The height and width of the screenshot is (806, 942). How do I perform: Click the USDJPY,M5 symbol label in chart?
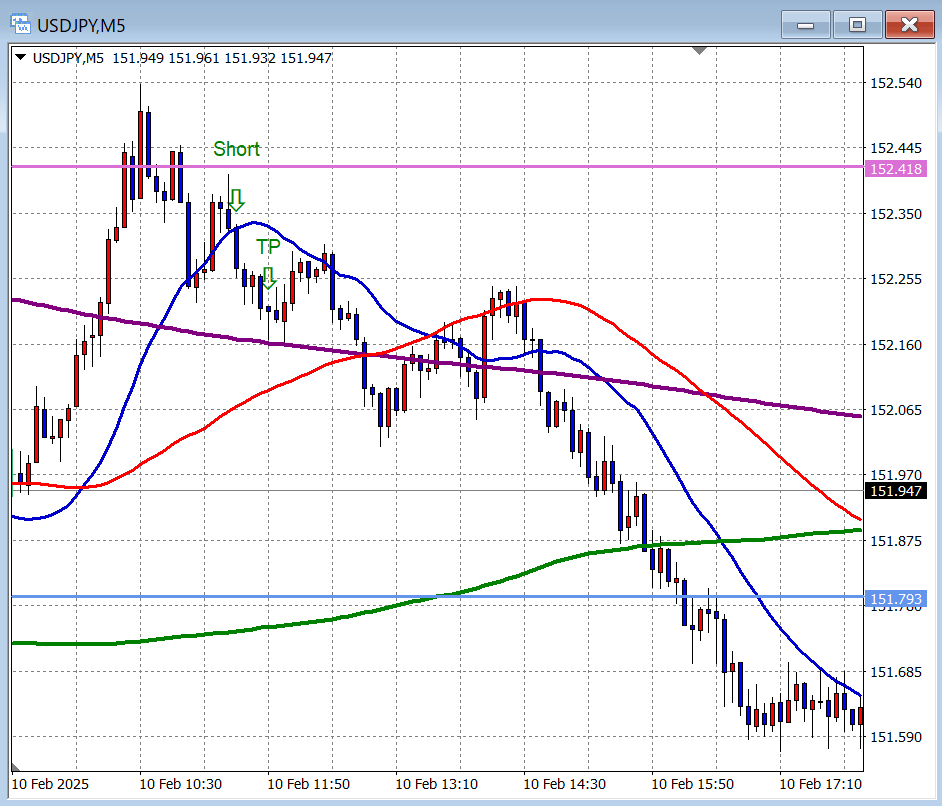pos(68,58)
